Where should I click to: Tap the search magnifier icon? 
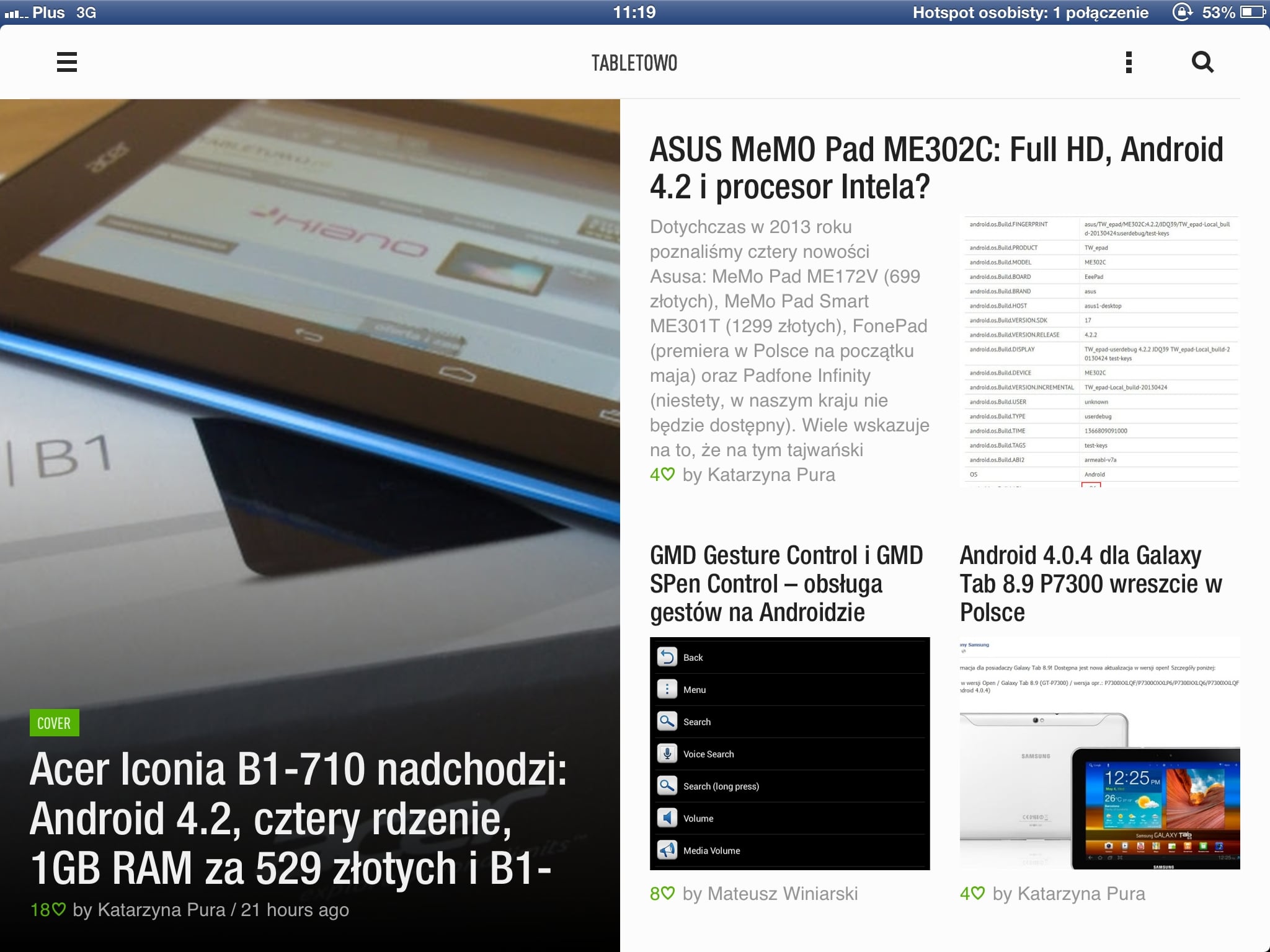coord(1202,62)
